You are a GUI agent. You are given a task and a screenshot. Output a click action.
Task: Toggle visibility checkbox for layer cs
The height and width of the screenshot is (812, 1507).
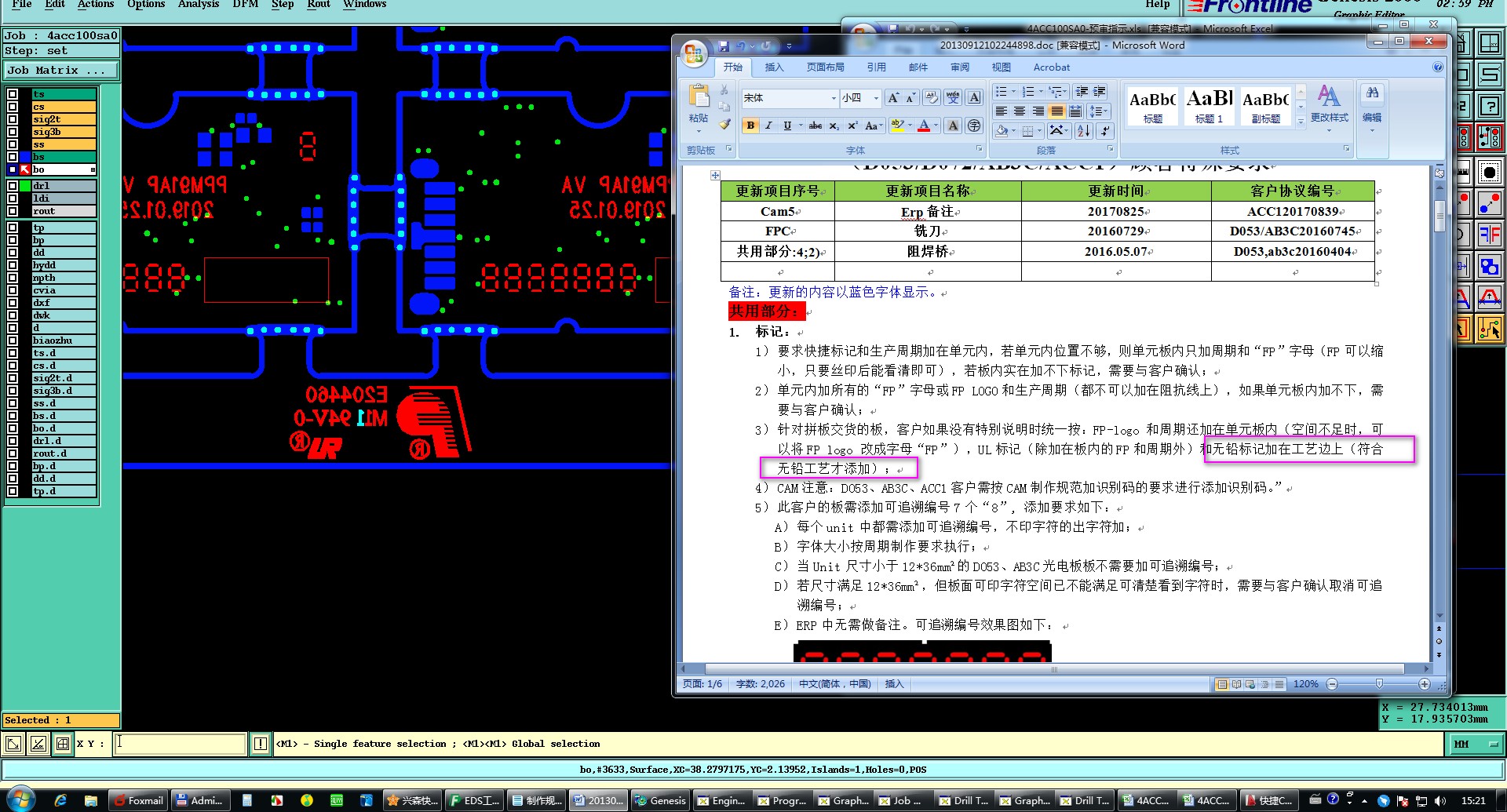13,107
